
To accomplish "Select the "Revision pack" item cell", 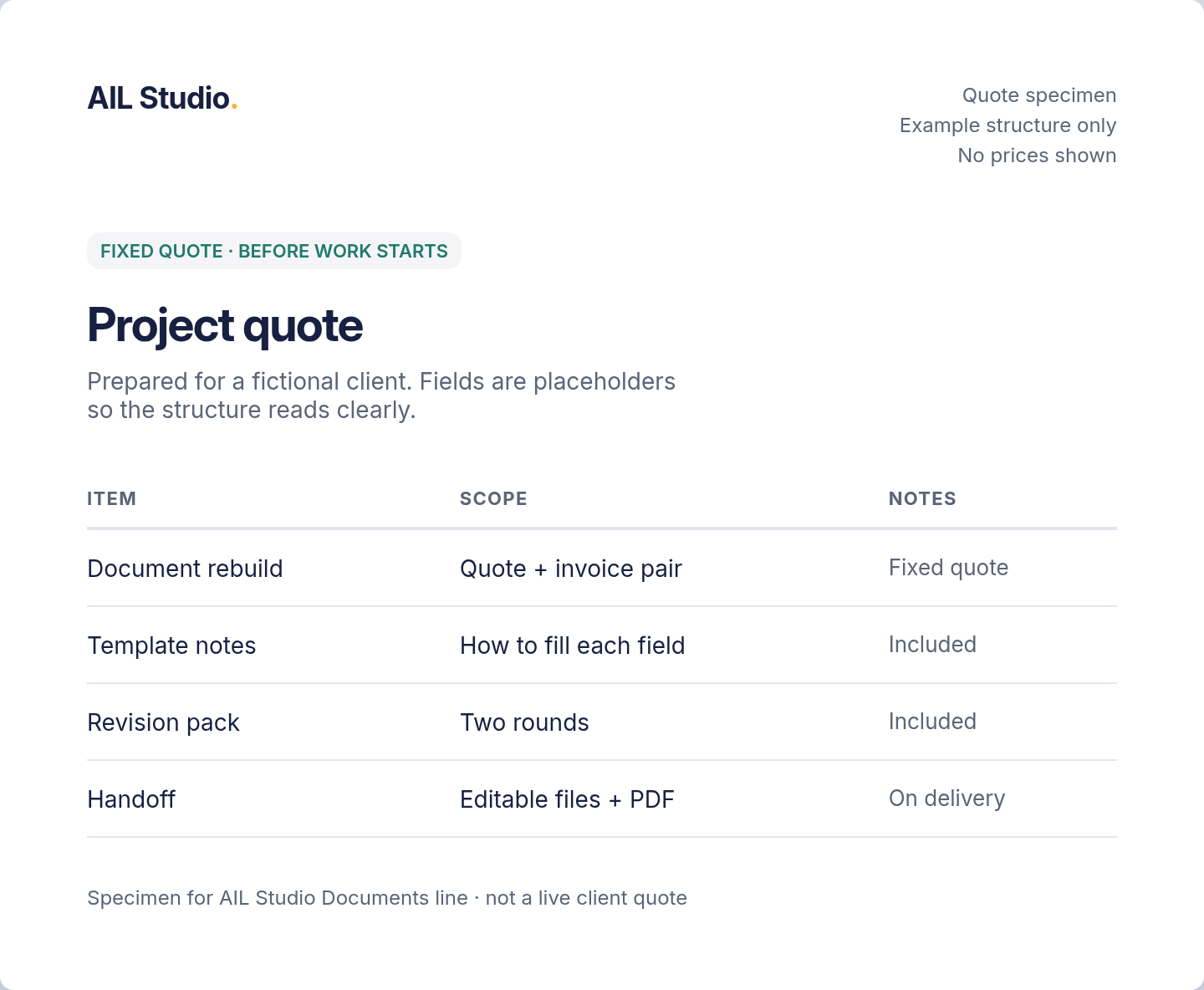I will coord(164,722).
